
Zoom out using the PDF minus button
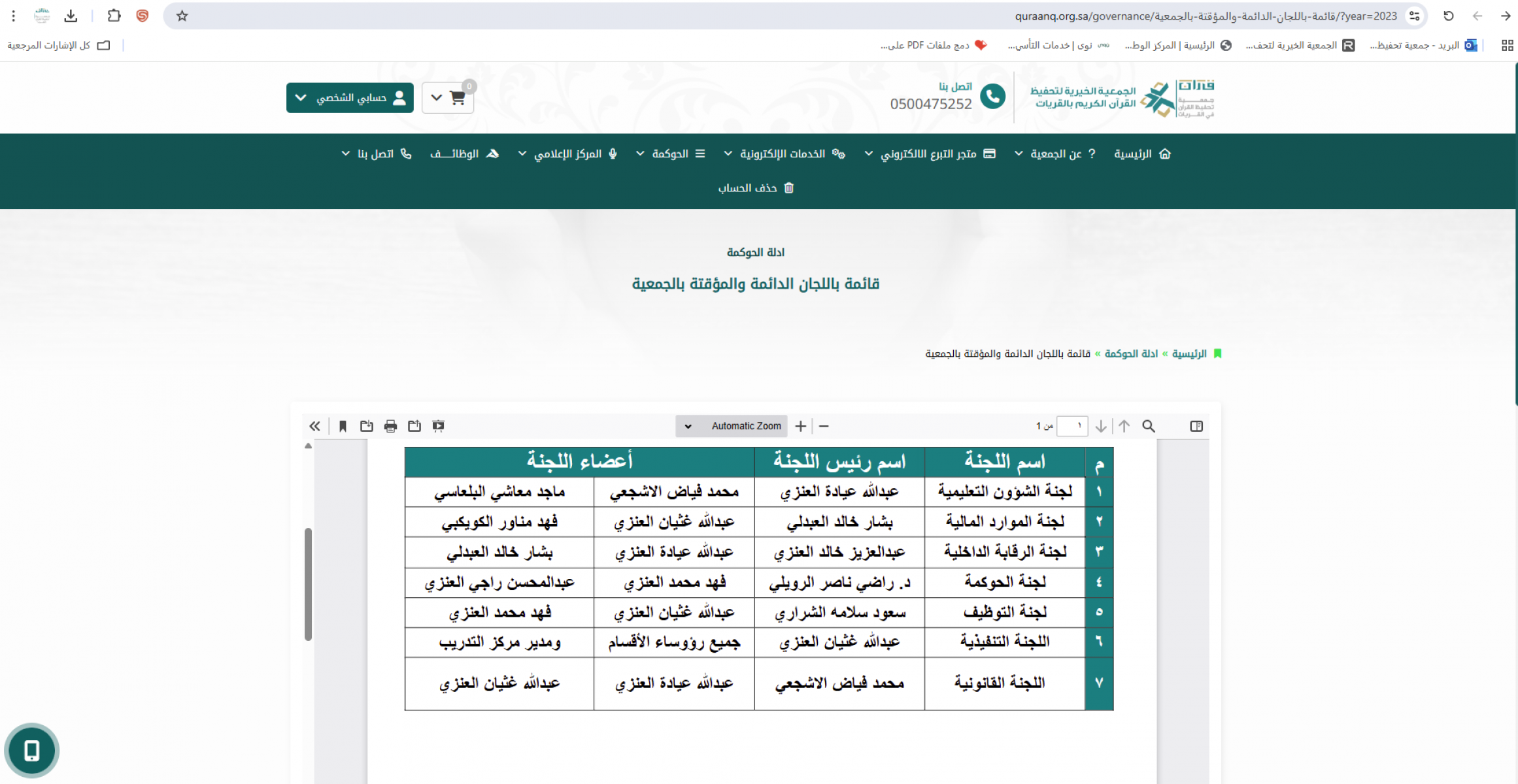tap(824, 426)
